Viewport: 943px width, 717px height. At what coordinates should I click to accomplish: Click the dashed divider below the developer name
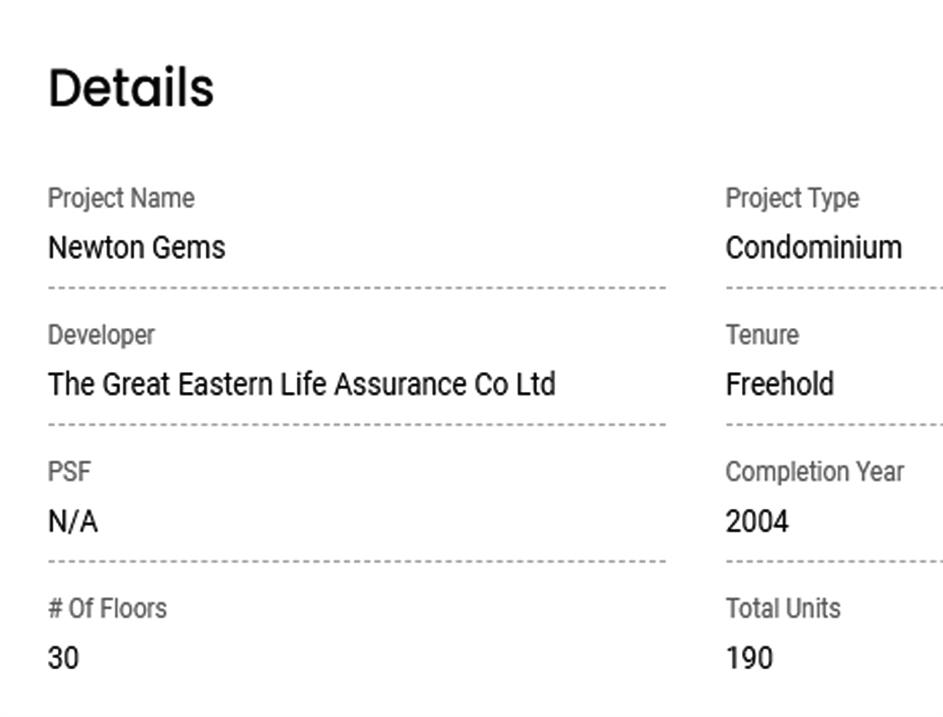[x=356, y=425]
